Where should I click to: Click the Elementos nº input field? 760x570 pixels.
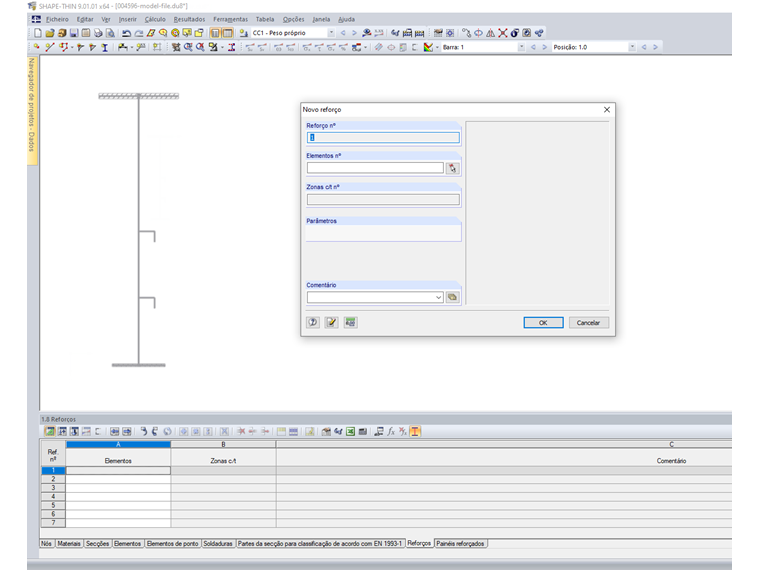click(x=375, y=168)
